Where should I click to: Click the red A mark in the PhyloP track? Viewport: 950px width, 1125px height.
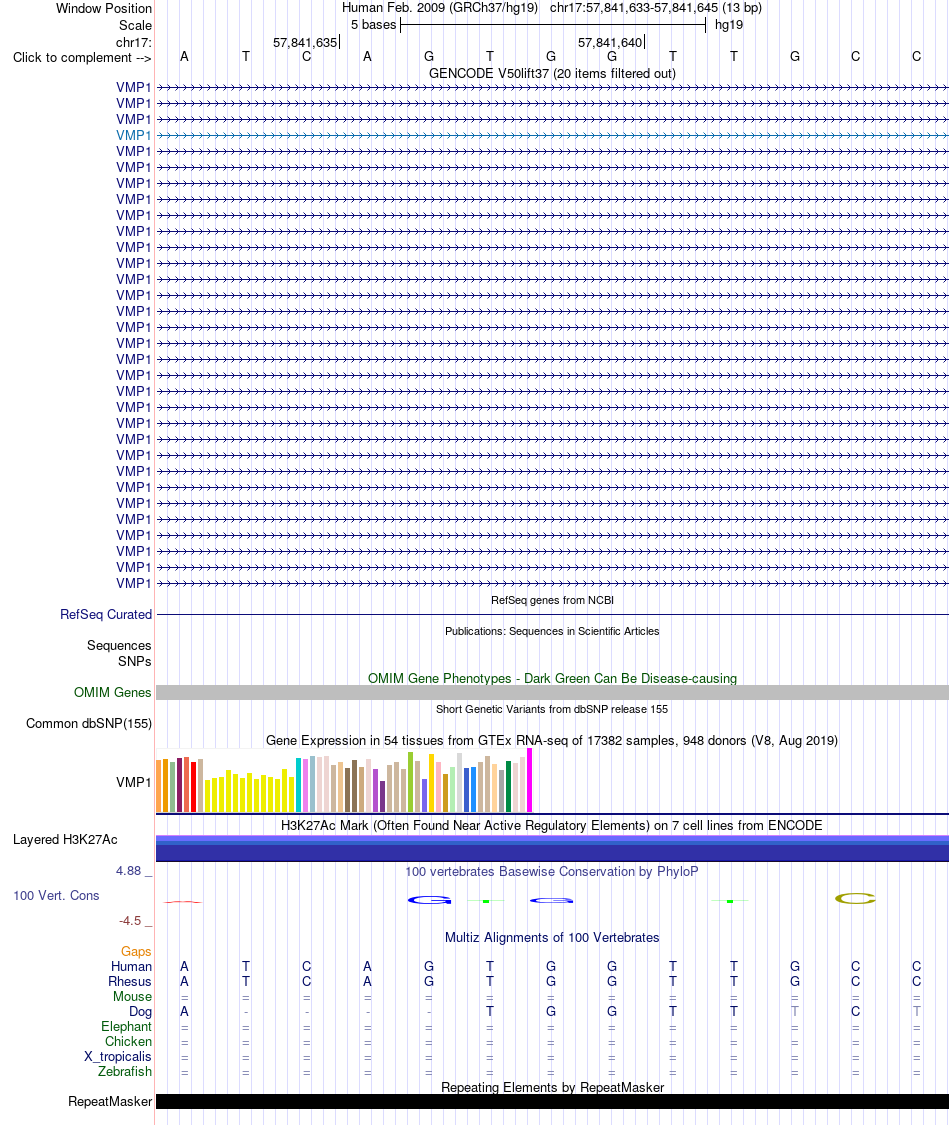point(183,902)
